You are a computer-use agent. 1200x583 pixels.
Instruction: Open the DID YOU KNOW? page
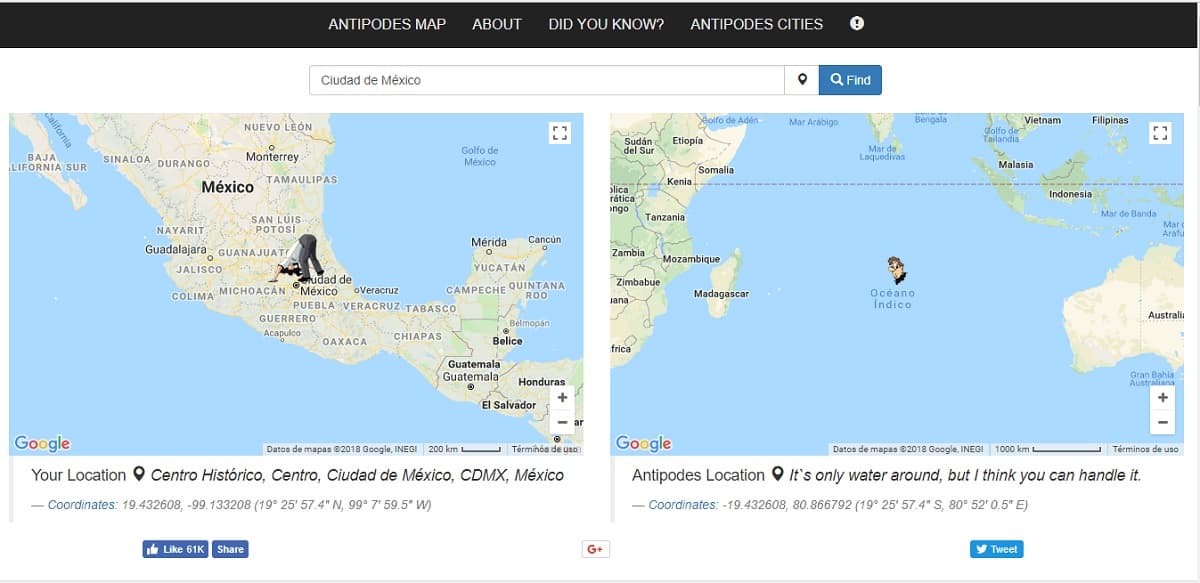click(x=605, y=23)
